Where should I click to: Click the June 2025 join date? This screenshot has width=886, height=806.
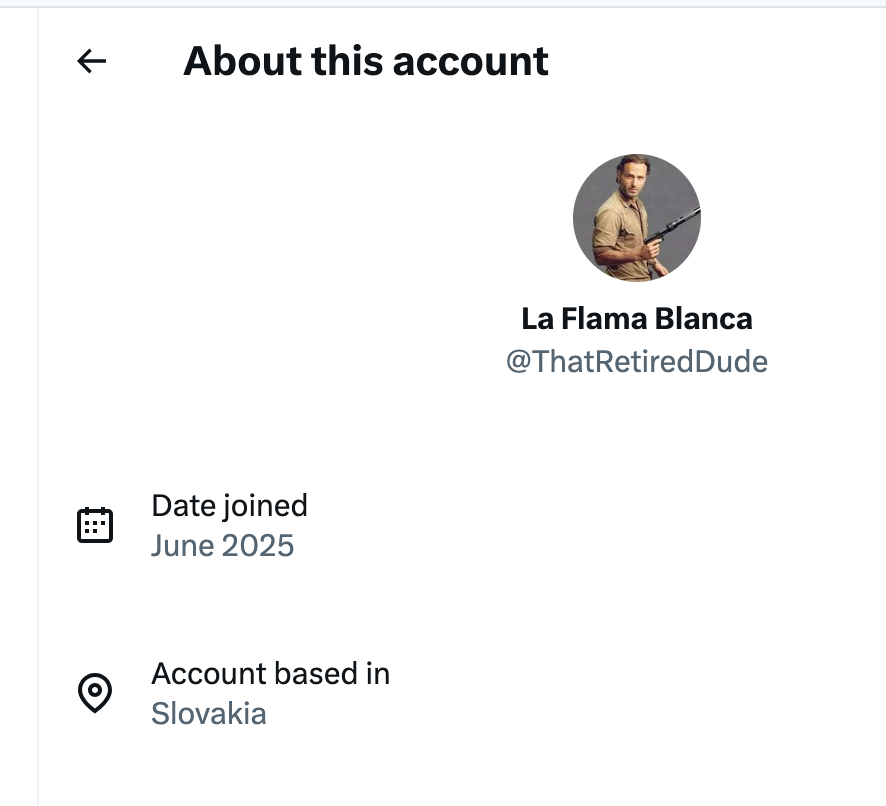tap(223, 546)
